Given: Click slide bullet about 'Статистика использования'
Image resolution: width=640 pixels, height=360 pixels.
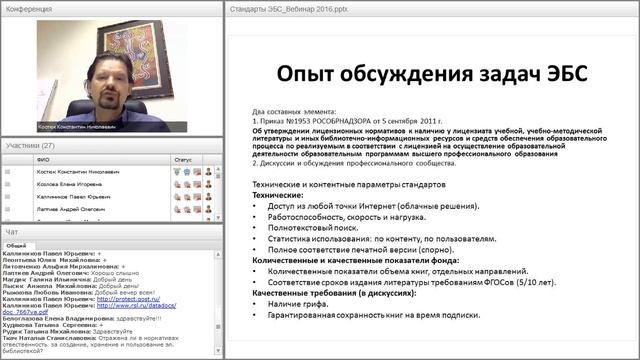Looking at the screenshot, I should (x=382, y=239).
